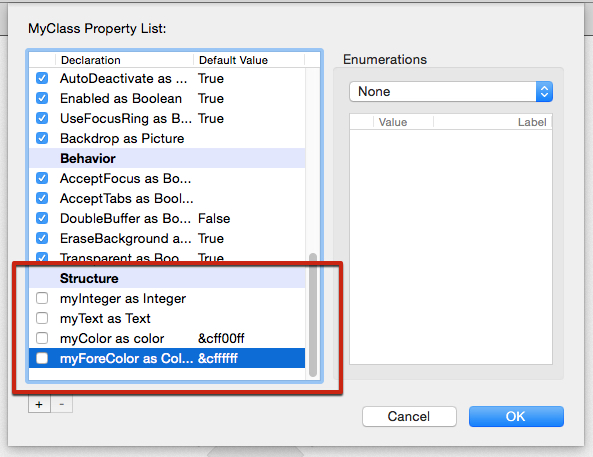The width and height of the screenshot is (593, 457).
Task: Click the Value column header in Enumerations
Action: 403,122
